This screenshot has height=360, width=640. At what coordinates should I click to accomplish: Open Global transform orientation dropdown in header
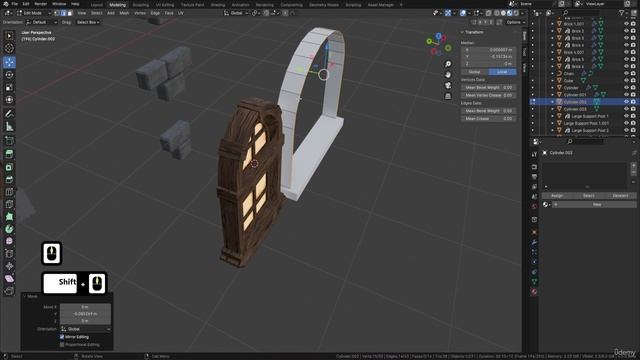[x=236, y=13]
